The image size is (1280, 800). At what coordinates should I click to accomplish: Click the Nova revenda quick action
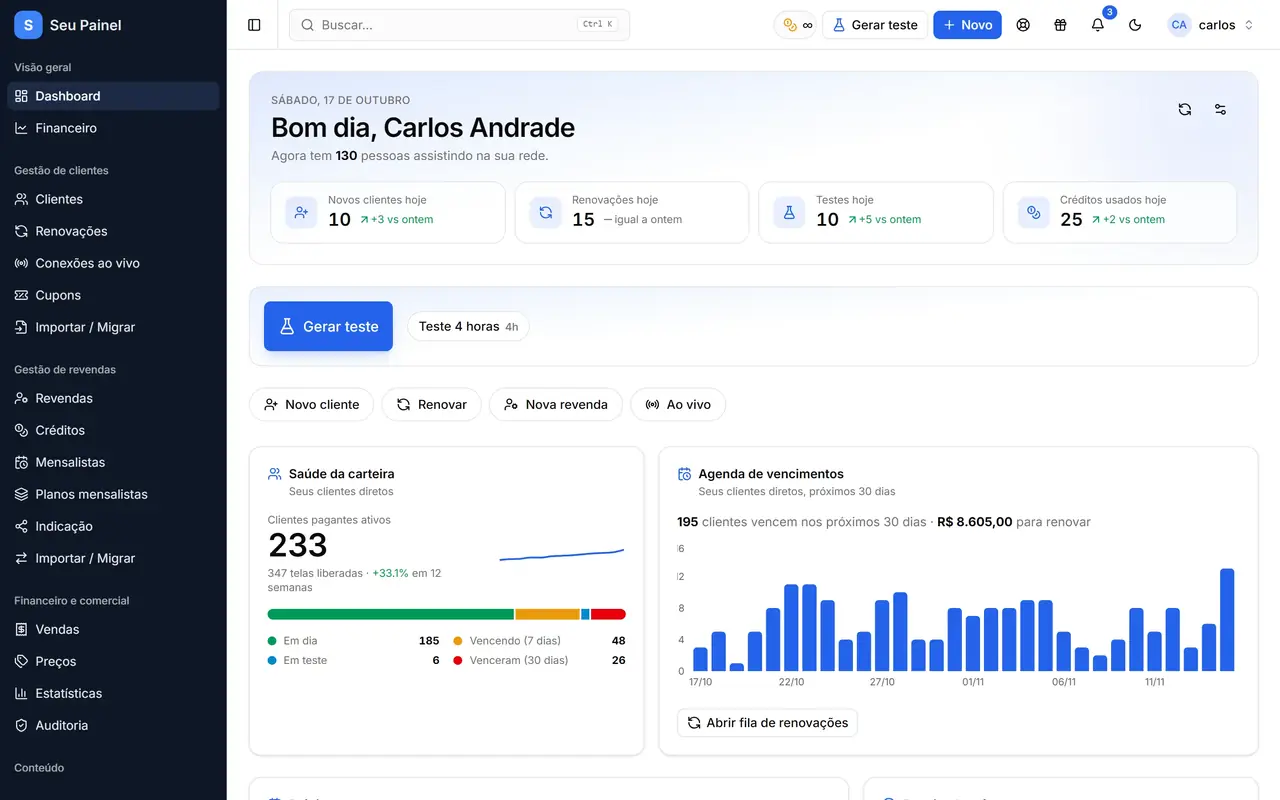556,404
